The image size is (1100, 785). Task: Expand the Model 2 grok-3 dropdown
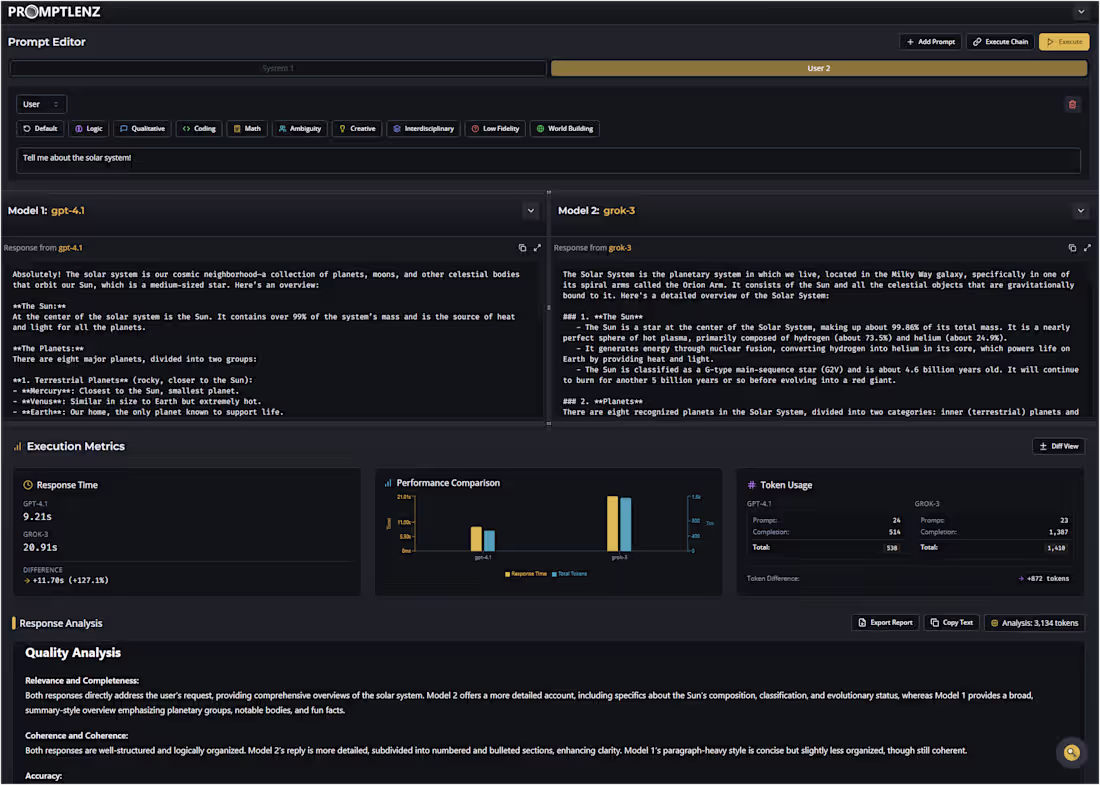[1080, 211]
